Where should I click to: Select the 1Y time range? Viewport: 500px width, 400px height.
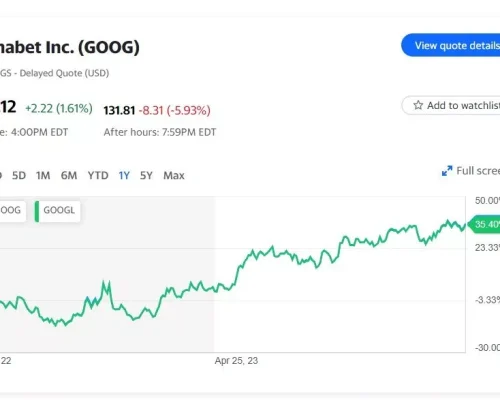(x=124, y=175)
